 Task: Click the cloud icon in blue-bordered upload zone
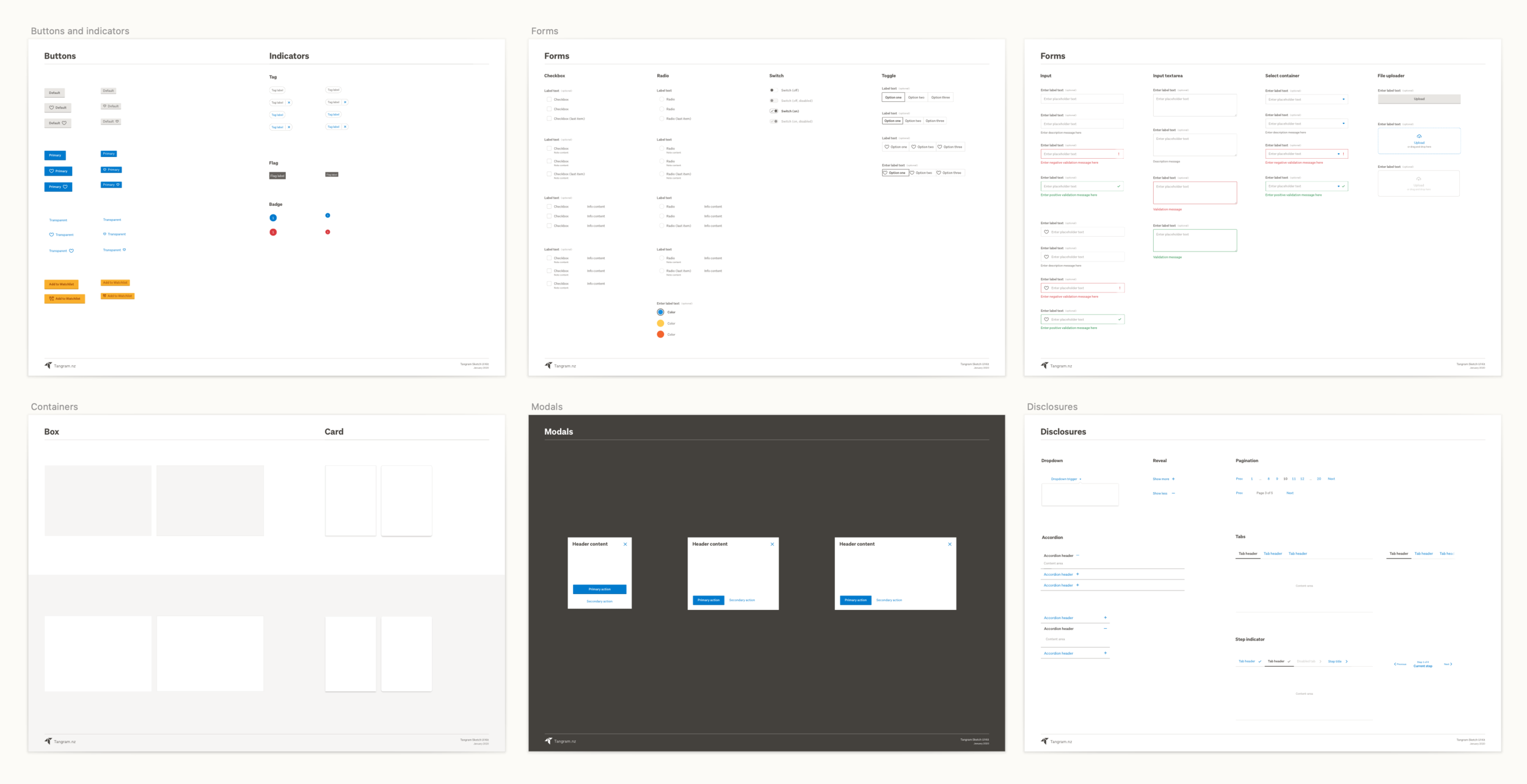(1419, 136)
